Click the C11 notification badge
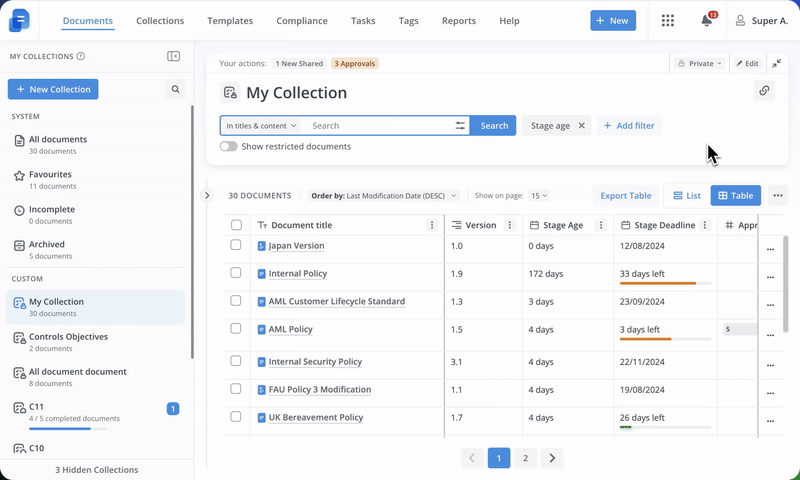The height and width of the screenshot is (480, 800). (x=173, y=409)
